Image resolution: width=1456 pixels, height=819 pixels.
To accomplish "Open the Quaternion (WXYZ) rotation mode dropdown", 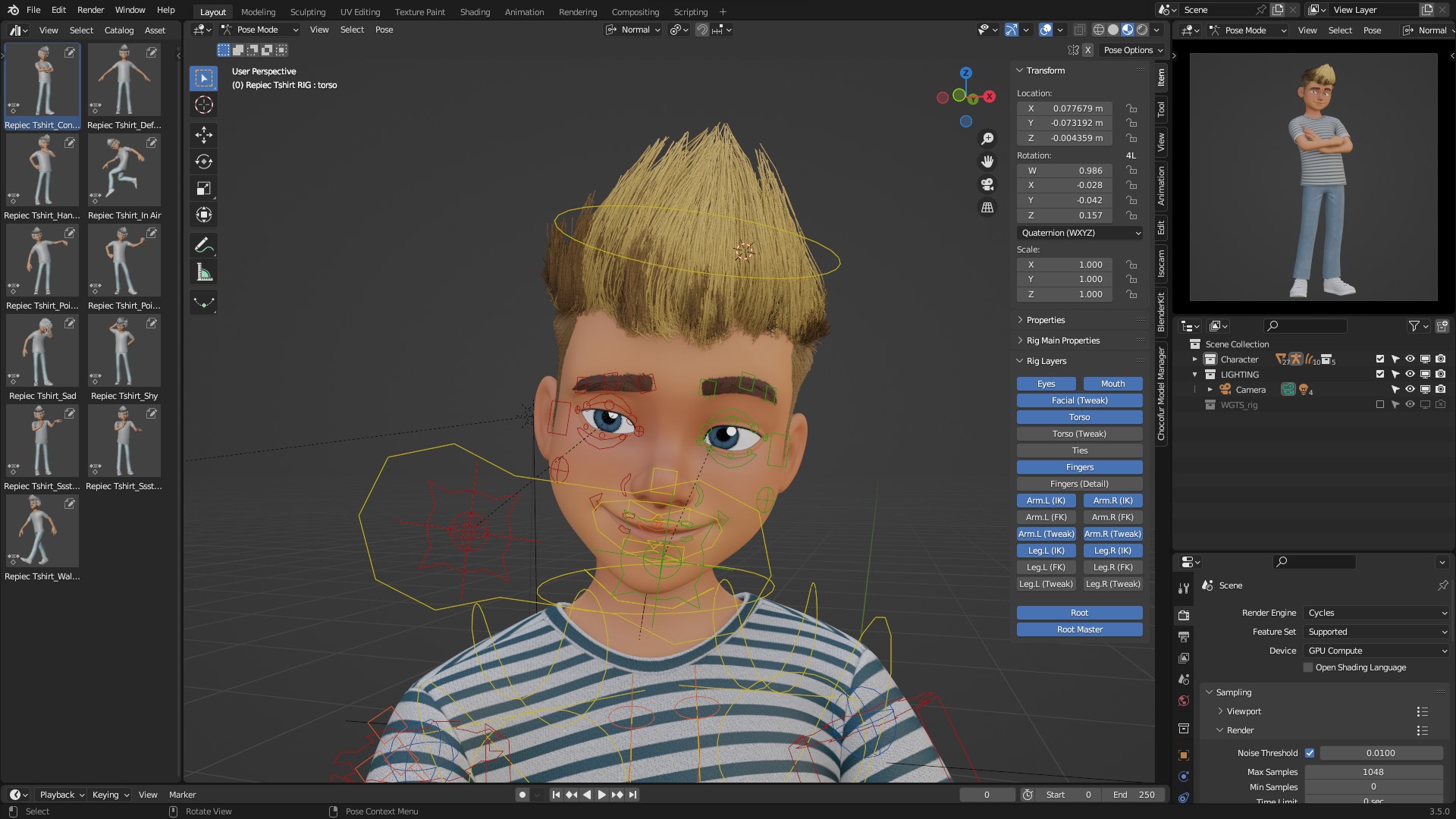I will (x=1079, y=233).
